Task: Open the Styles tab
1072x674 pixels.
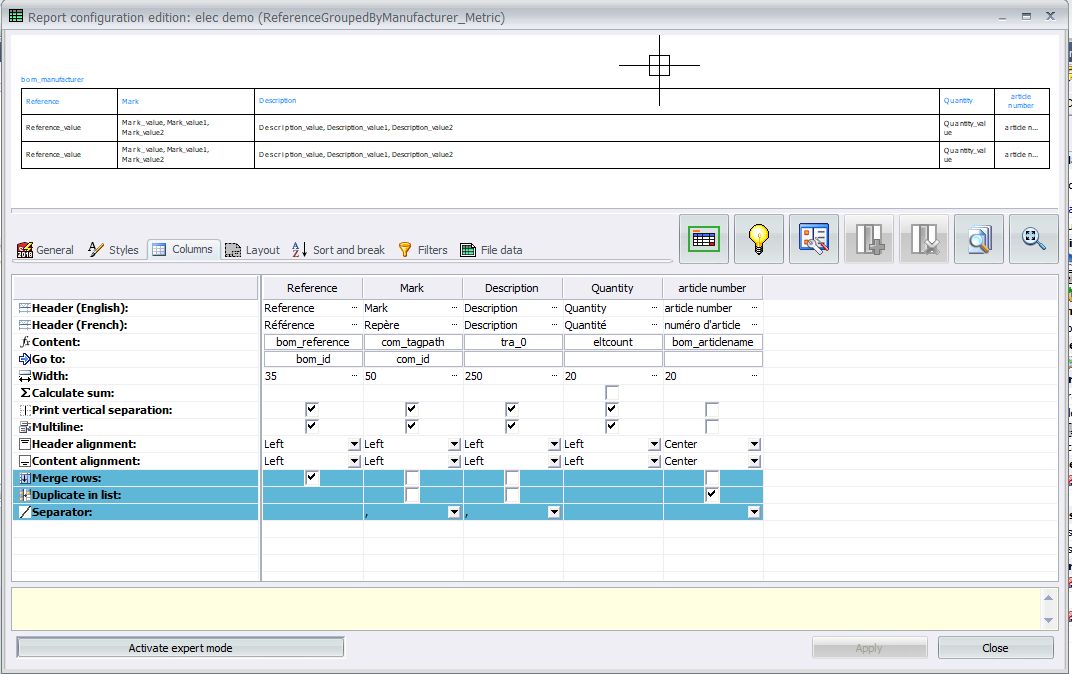Action: tap(113, 250)
